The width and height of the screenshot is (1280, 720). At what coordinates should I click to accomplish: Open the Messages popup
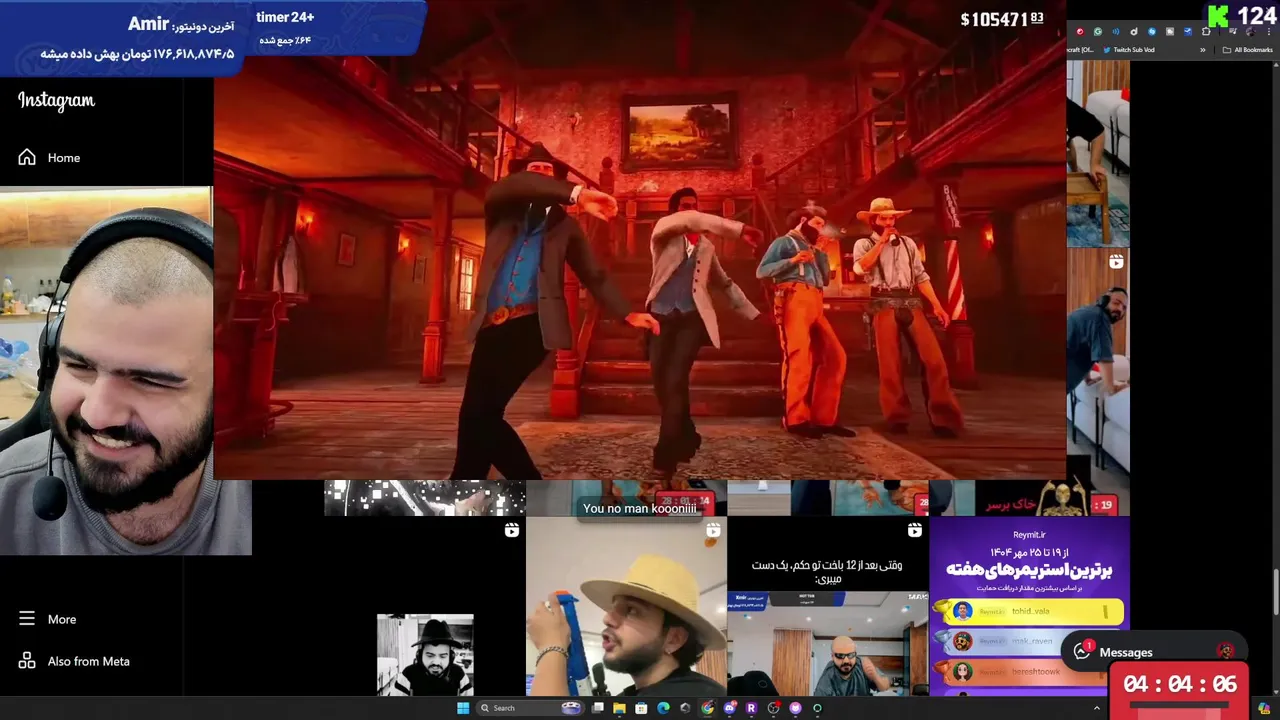pos(1152,652)
